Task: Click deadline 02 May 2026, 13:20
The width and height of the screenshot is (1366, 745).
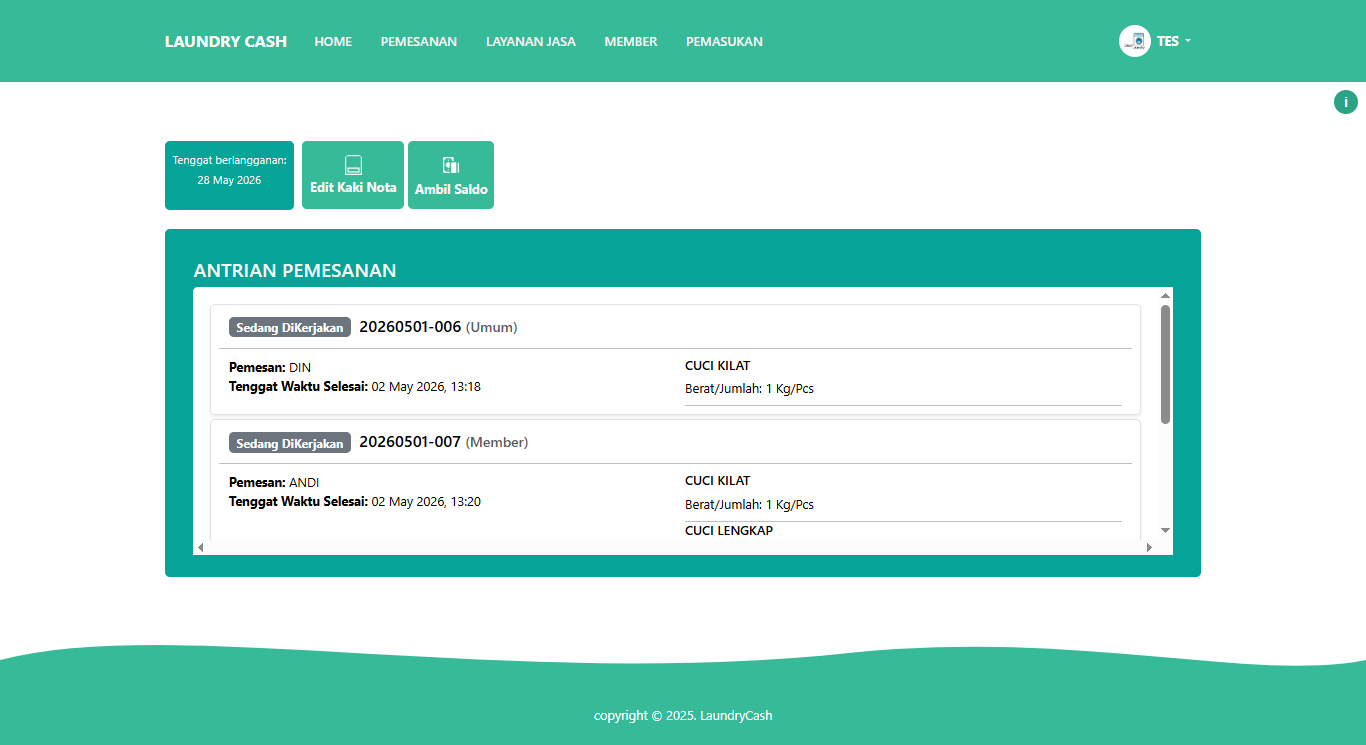Action: tap(426, 501)
